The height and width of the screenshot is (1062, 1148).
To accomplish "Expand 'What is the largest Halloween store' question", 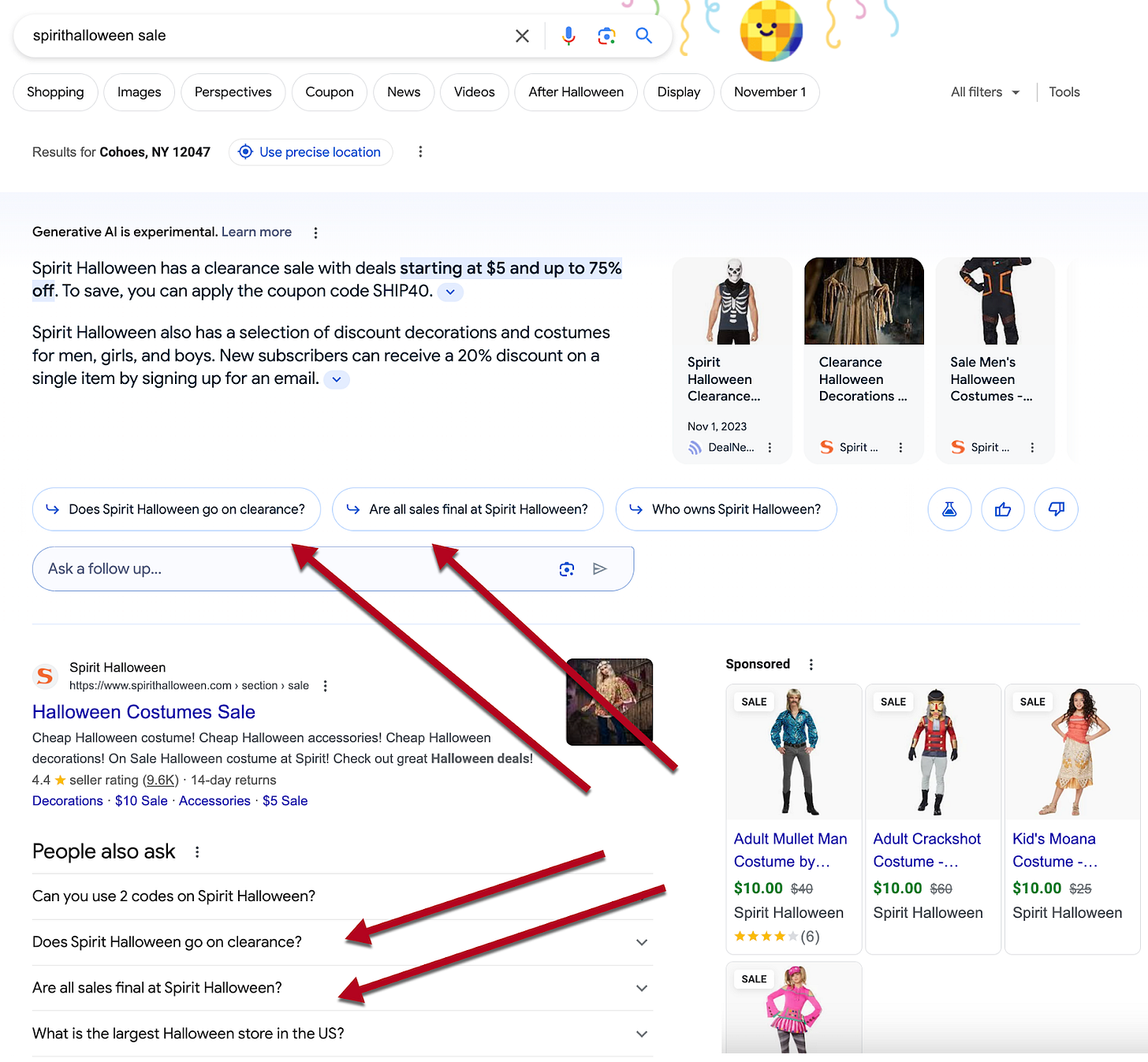I will coord(342,1034).
